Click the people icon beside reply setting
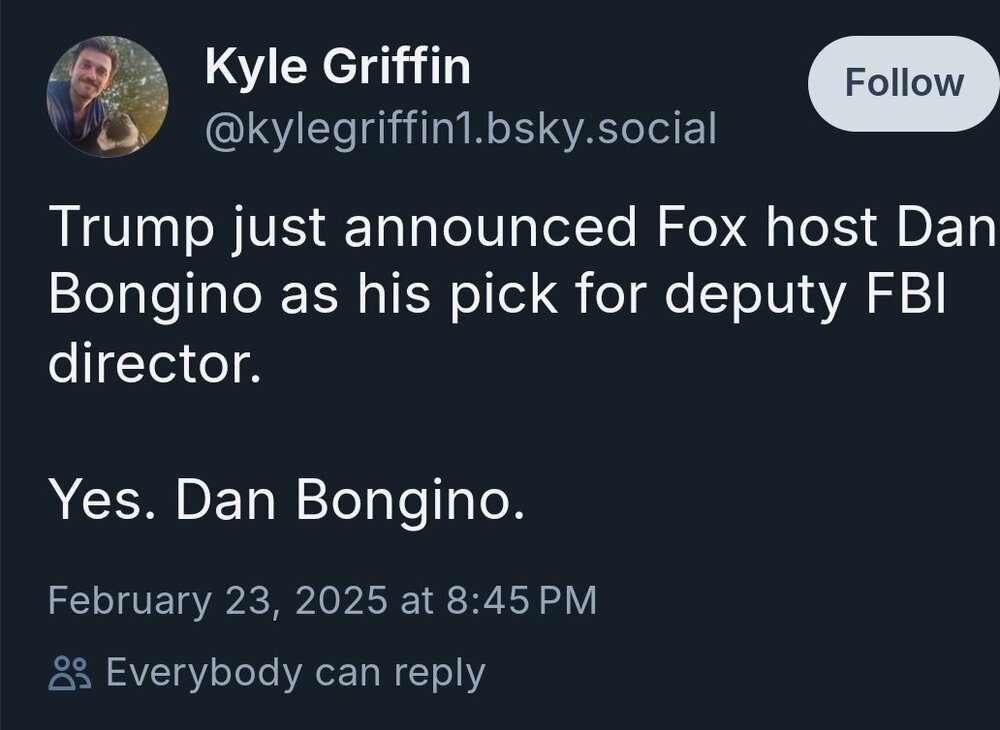The image size is (1000, 730). tap(70, 672)
